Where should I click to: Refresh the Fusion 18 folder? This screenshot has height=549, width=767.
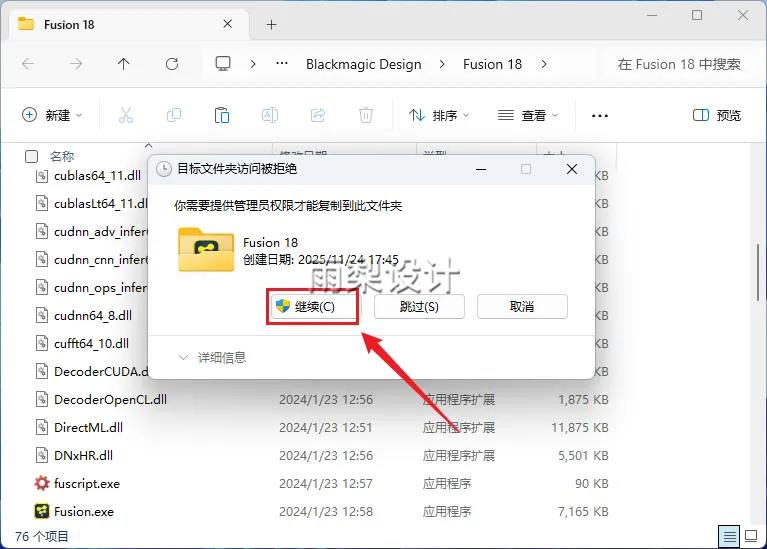pos(172,64)
